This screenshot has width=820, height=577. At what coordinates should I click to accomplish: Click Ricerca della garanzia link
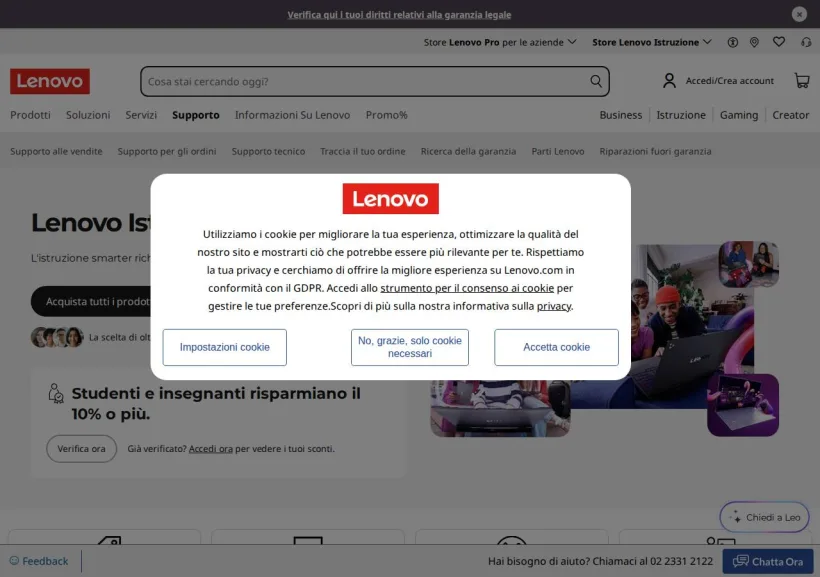coord(468,151)
